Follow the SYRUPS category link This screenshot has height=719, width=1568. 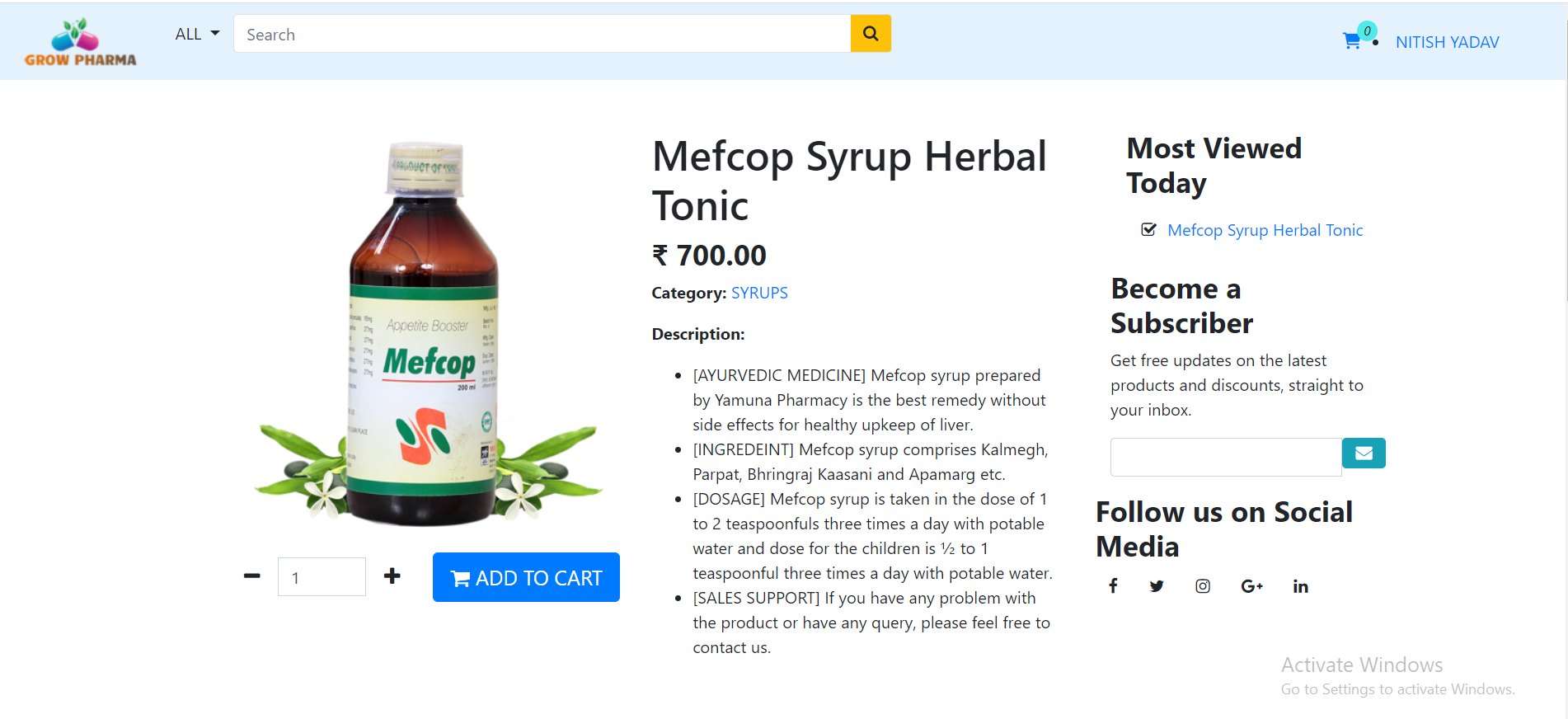pyautogui.click(x=758, y=293)
